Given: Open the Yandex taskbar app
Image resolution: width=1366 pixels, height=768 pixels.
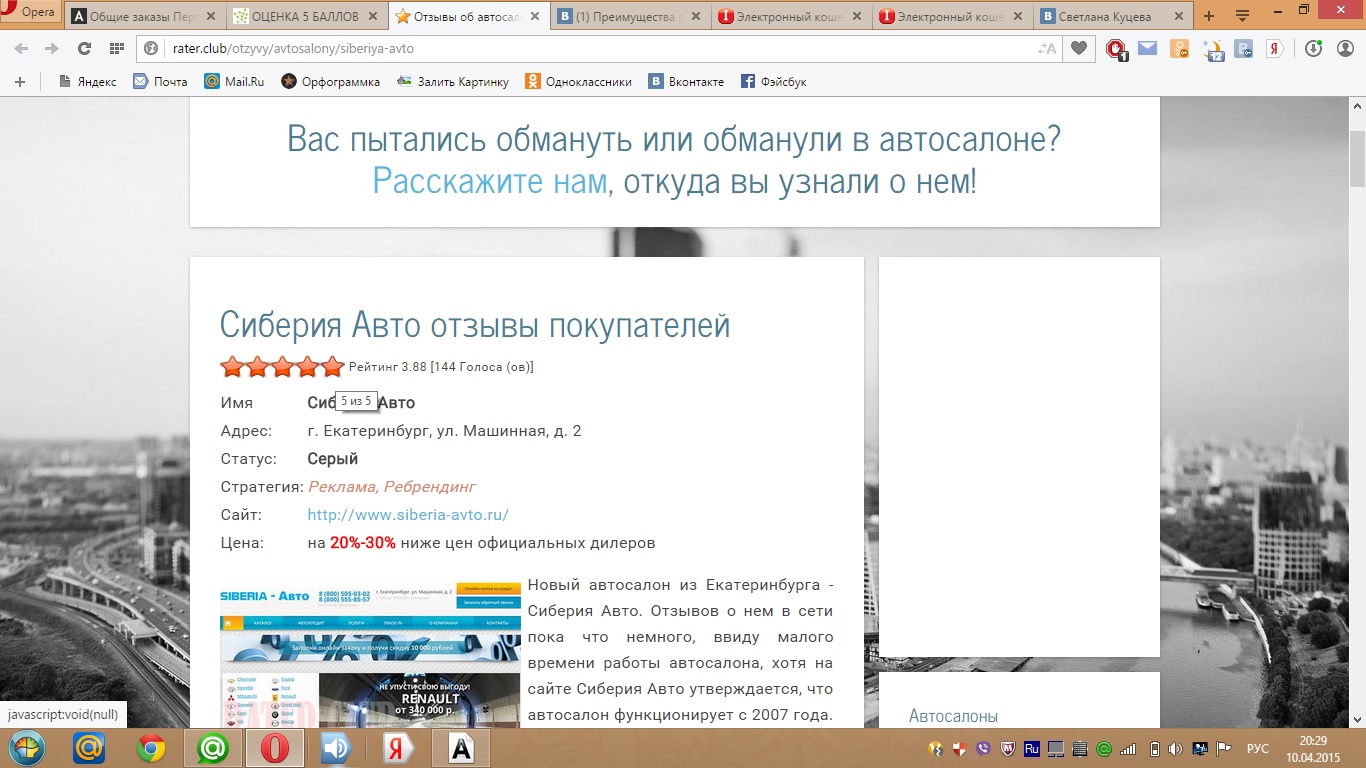Looking at the screenshot, I should pos(399,748).
